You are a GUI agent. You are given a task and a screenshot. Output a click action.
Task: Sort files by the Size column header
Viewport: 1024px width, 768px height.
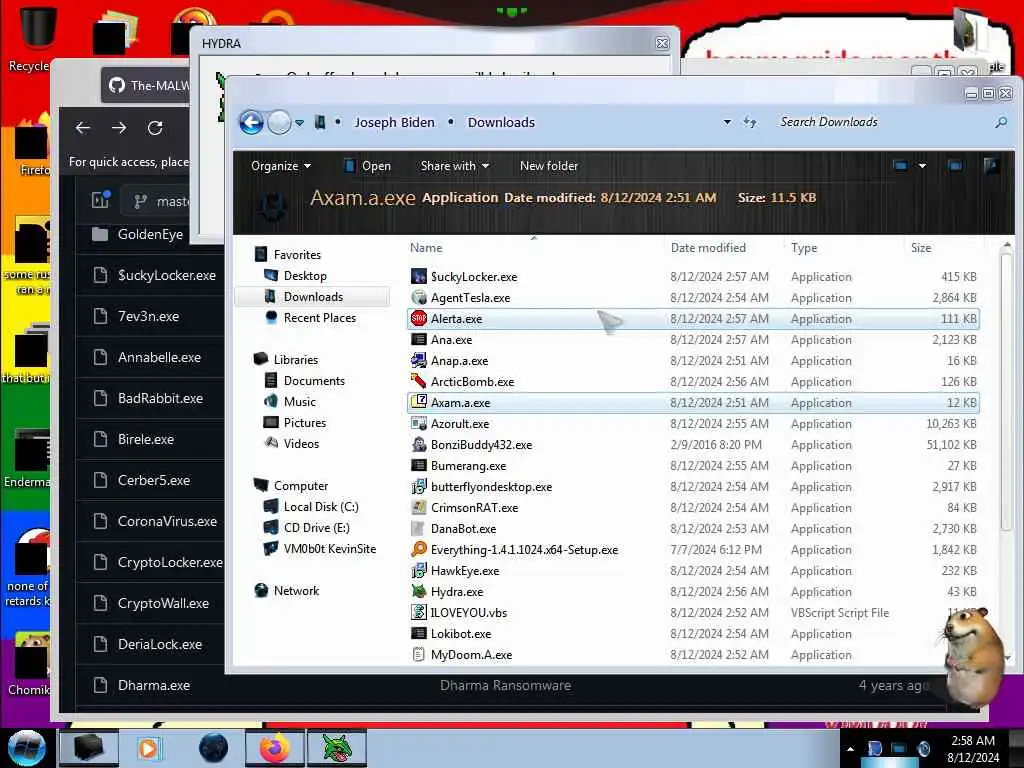921,248
